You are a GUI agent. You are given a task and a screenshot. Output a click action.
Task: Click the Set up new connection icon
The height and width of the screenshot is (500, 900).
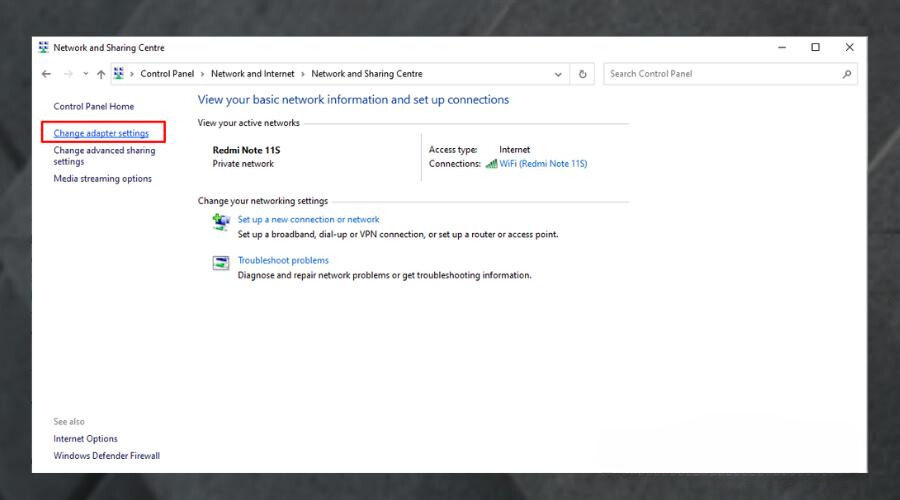(x=221, y=222)
